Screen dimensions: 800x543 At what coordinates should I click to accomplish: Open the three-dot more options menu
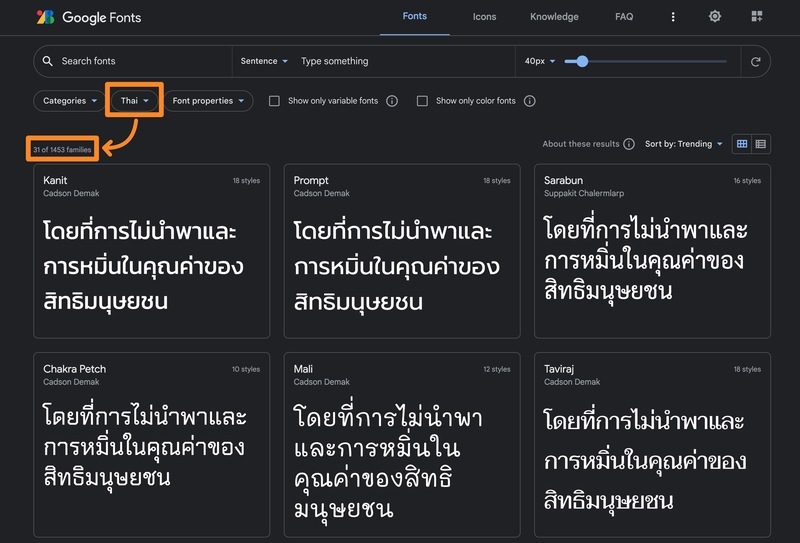coord(673,17)
